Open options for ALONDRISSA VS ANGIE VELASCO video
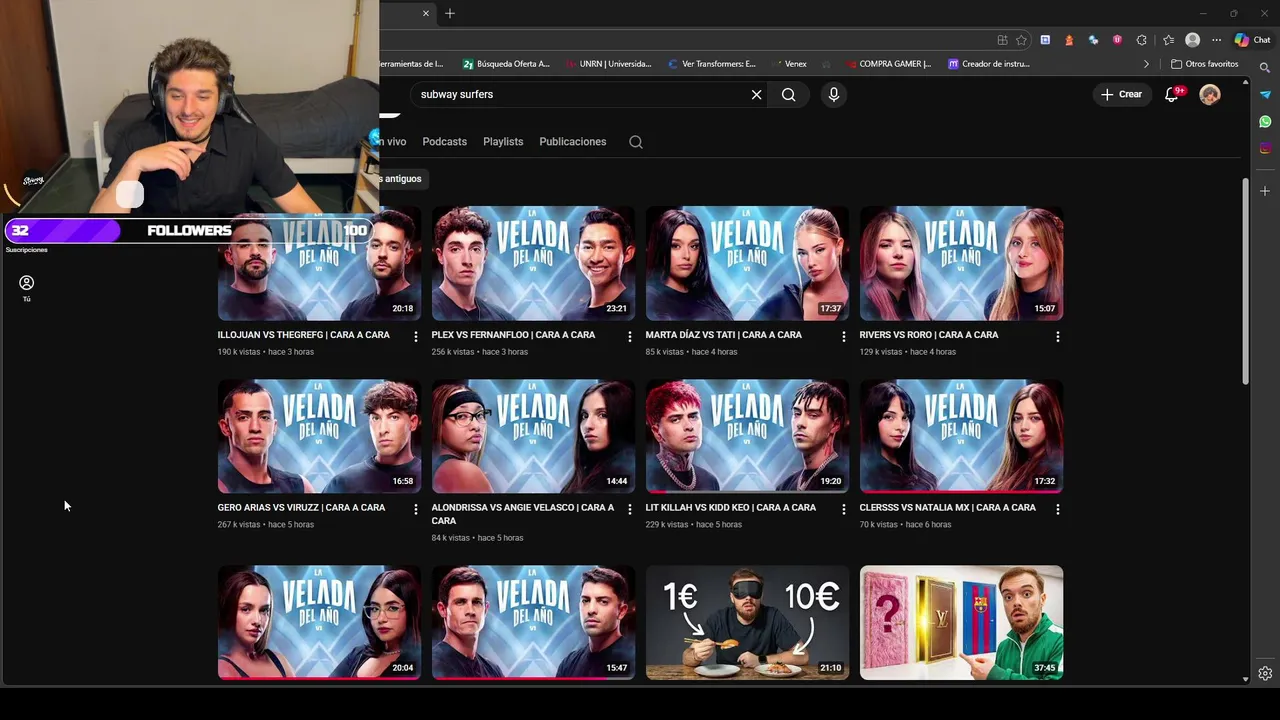This screenshot has width=1280, height=720. point(629,509)
